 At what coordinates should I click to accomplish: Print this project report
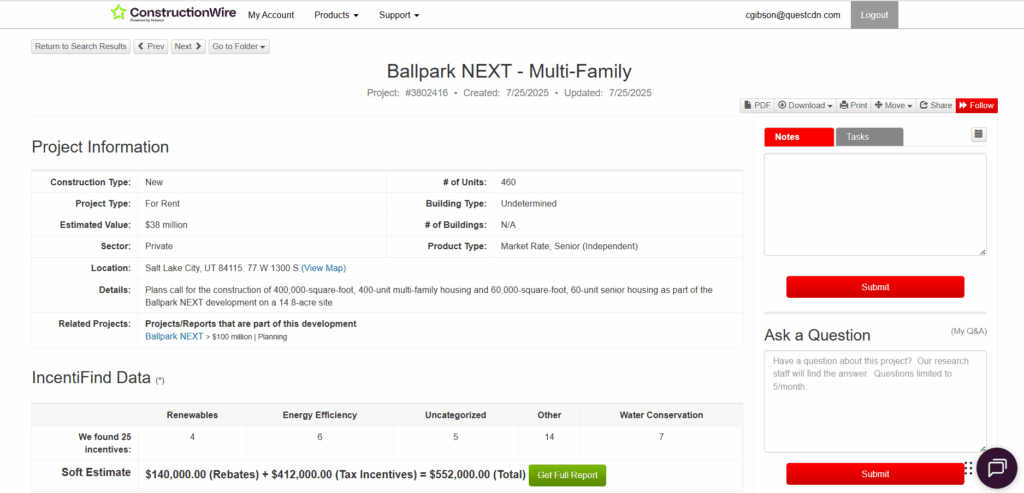click(853, 105)
